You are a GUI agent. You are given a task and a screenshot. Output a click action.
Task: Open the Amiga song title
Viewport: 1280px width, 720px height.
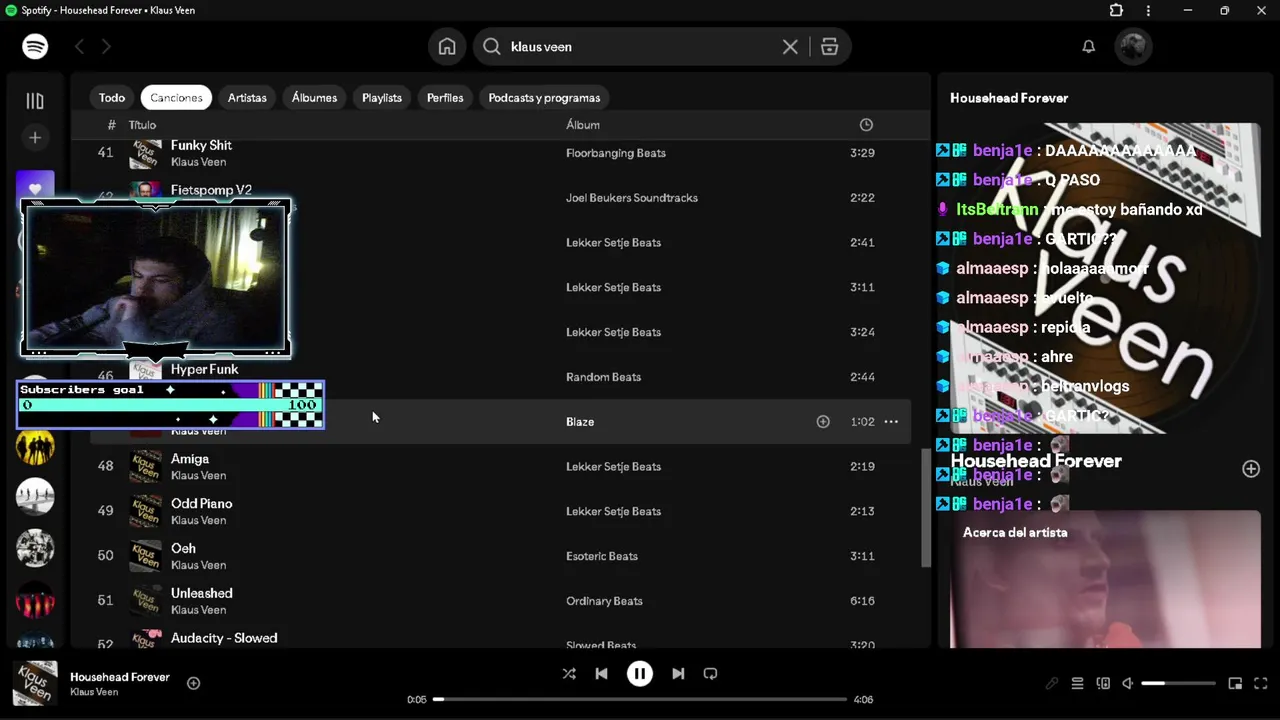pyautogui.click(x=190, y=459)
